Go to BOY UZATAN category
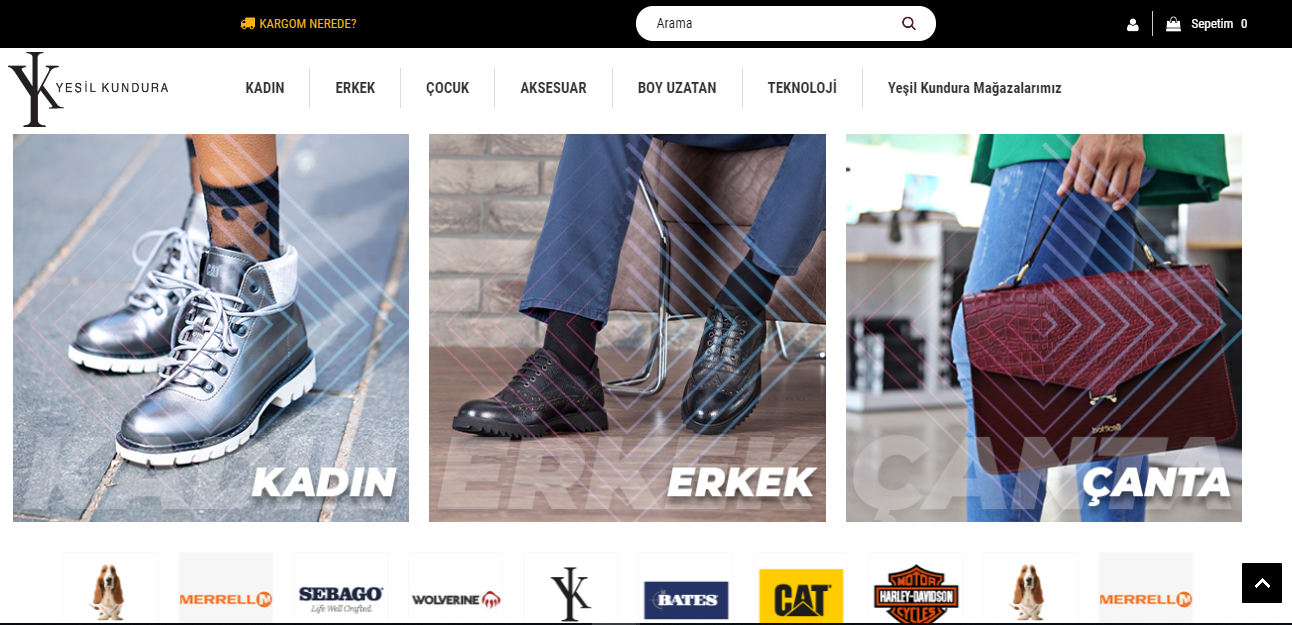 [677, 88]
